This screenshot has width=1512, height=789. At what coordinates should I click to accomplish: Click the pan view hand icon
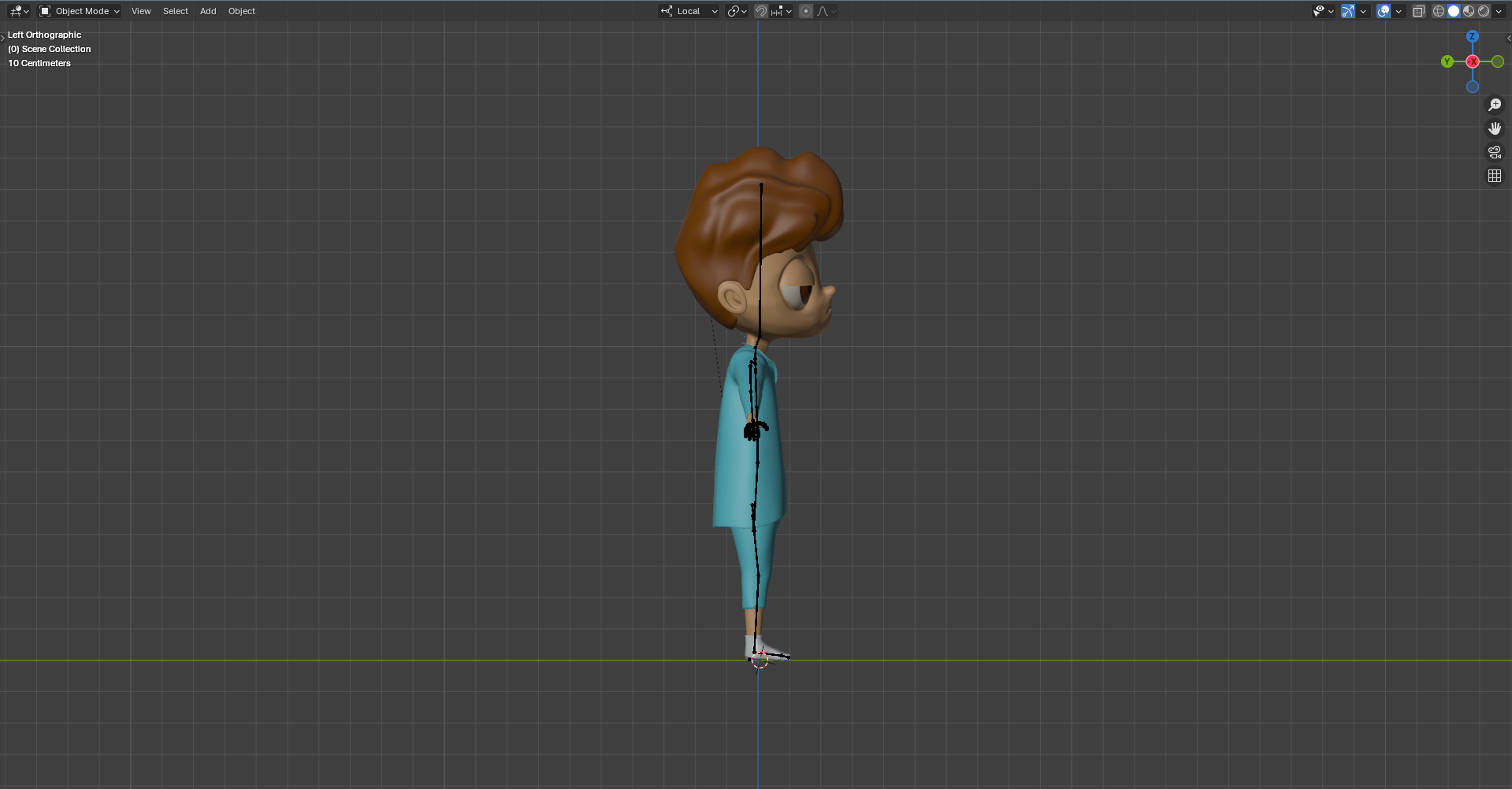pos(1495,128)
